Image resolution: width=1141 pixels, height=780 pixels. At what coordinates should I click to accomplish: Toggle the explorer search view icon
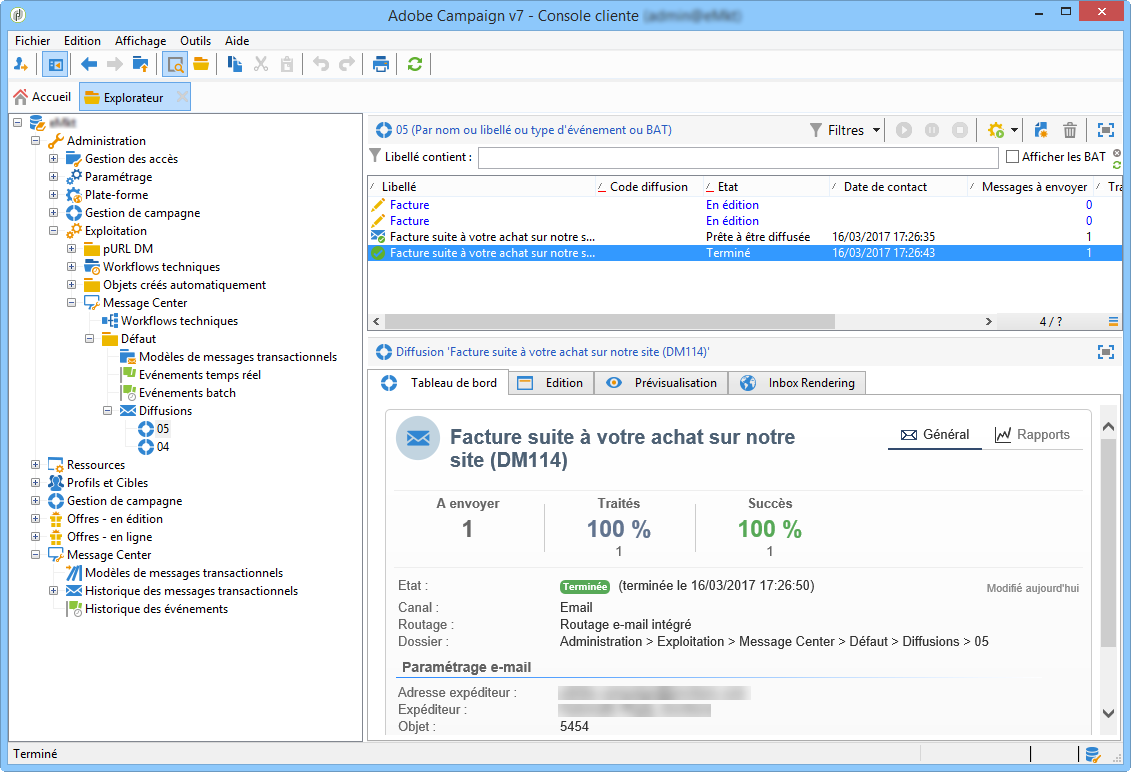pyautogui.click(x=175, y=65)
